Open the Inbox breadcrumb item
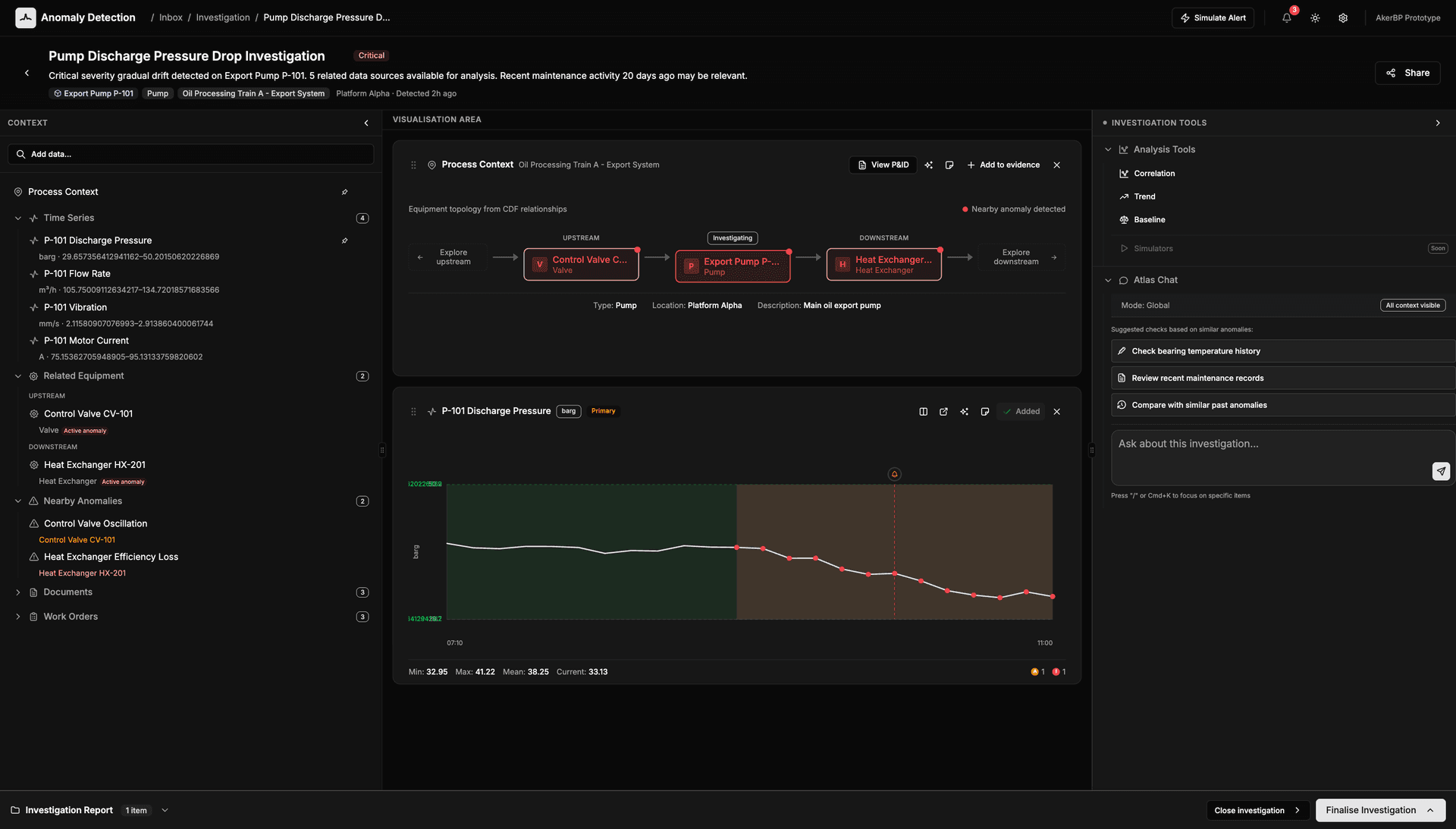 (170, 17)
